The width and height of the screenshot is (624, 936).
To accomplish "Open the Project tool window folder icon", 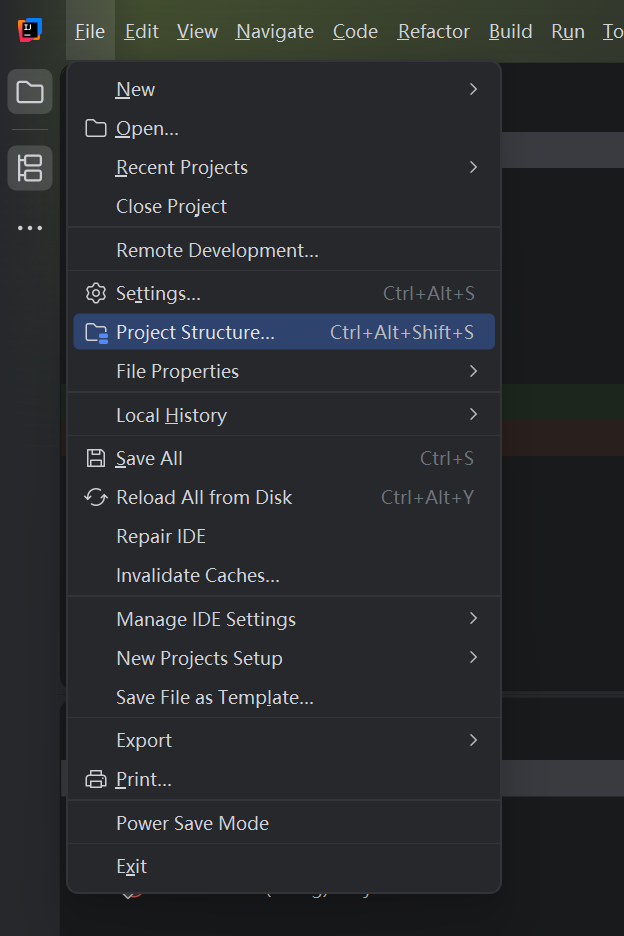I will coord(30,93).
